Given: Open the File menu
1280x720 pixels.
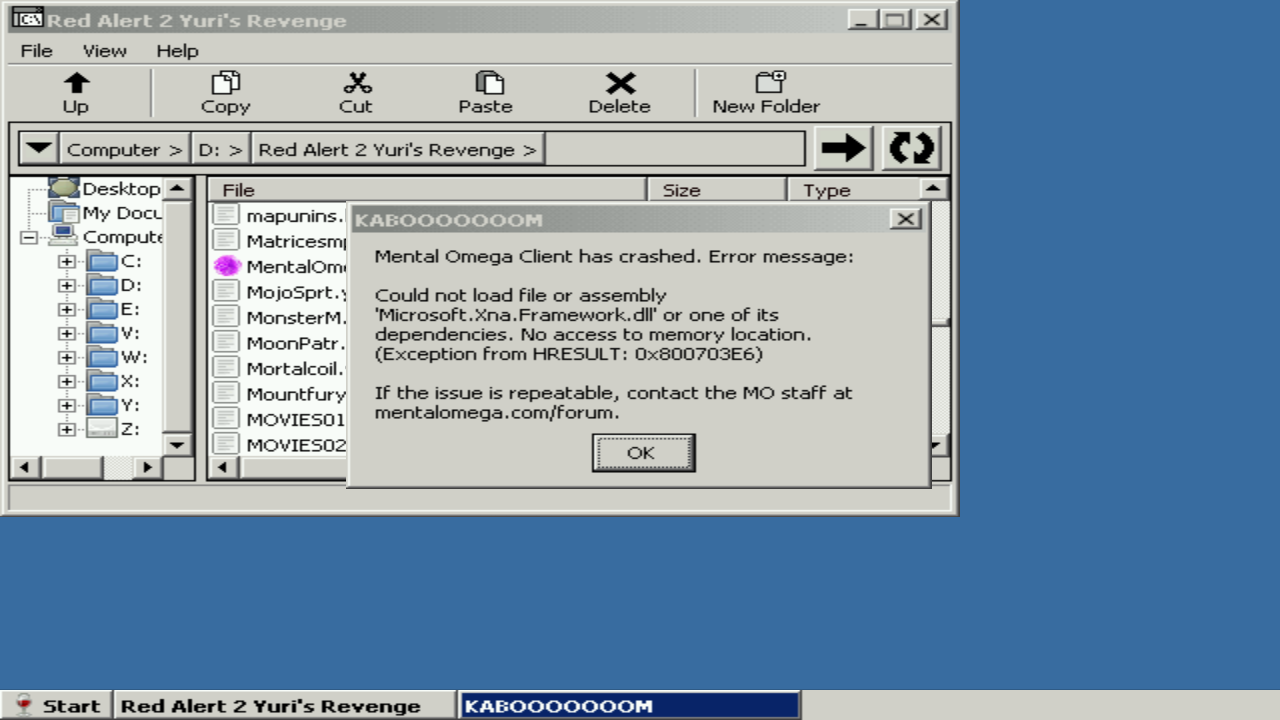Looking at the screenshot, I should [35, 50].
